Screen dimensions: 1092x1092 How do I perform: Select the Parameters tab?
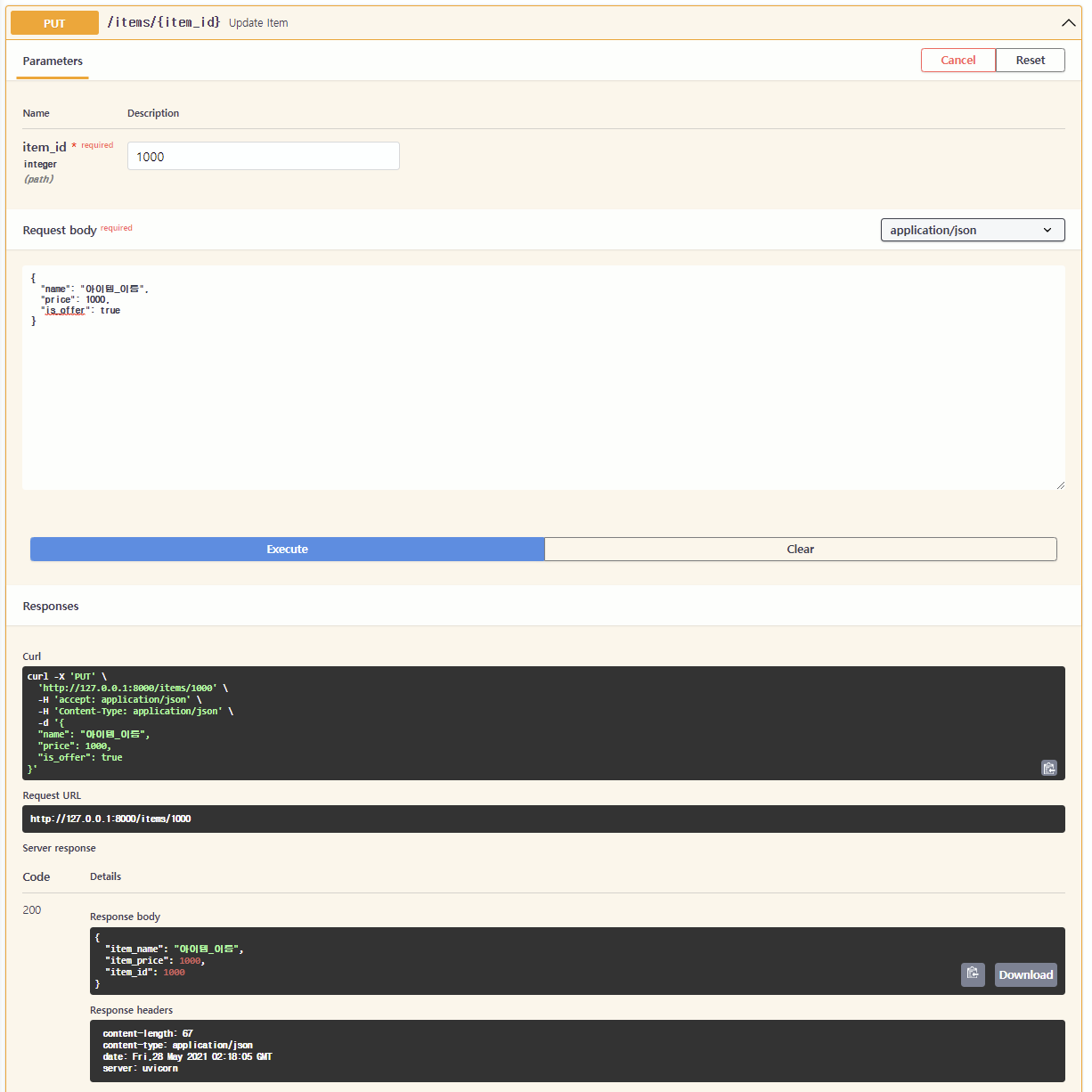tap(53, 61)
